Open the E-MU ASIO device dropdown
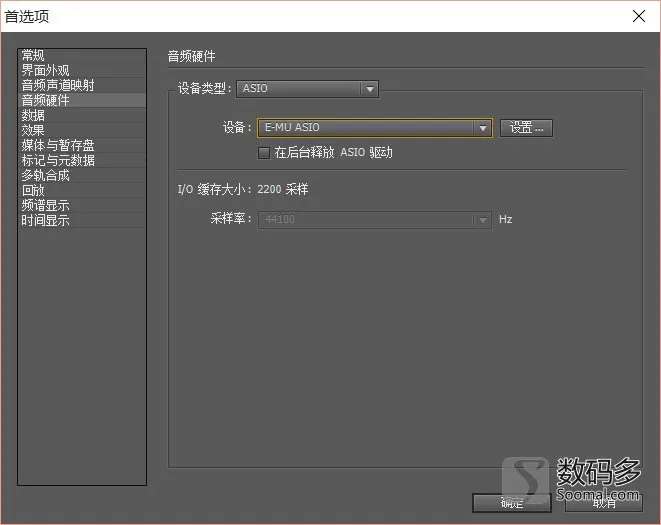The height and width of the screenshot is (525, 661). click(x=374, y=128)
